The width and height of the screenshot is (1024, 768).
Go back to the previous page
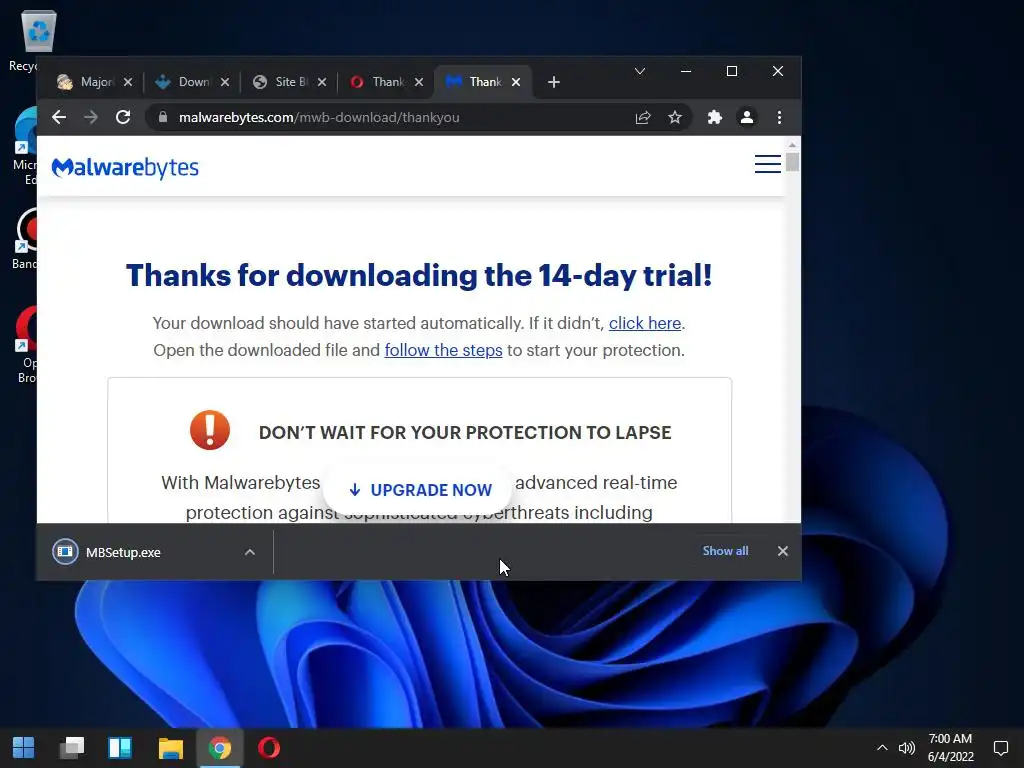(x=59, y=117)
